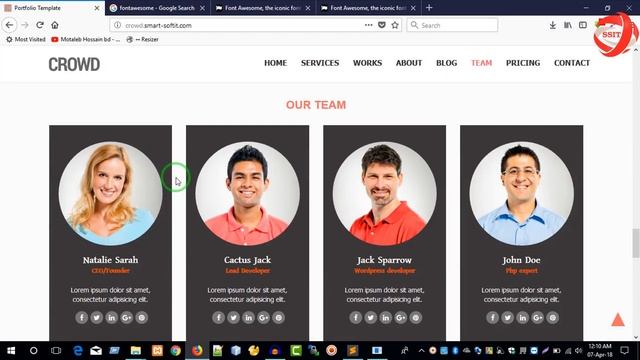Viewport: 640px width, 360px height.
Task: Show site information icon in the address bar
Action: [x=118, y=25]
